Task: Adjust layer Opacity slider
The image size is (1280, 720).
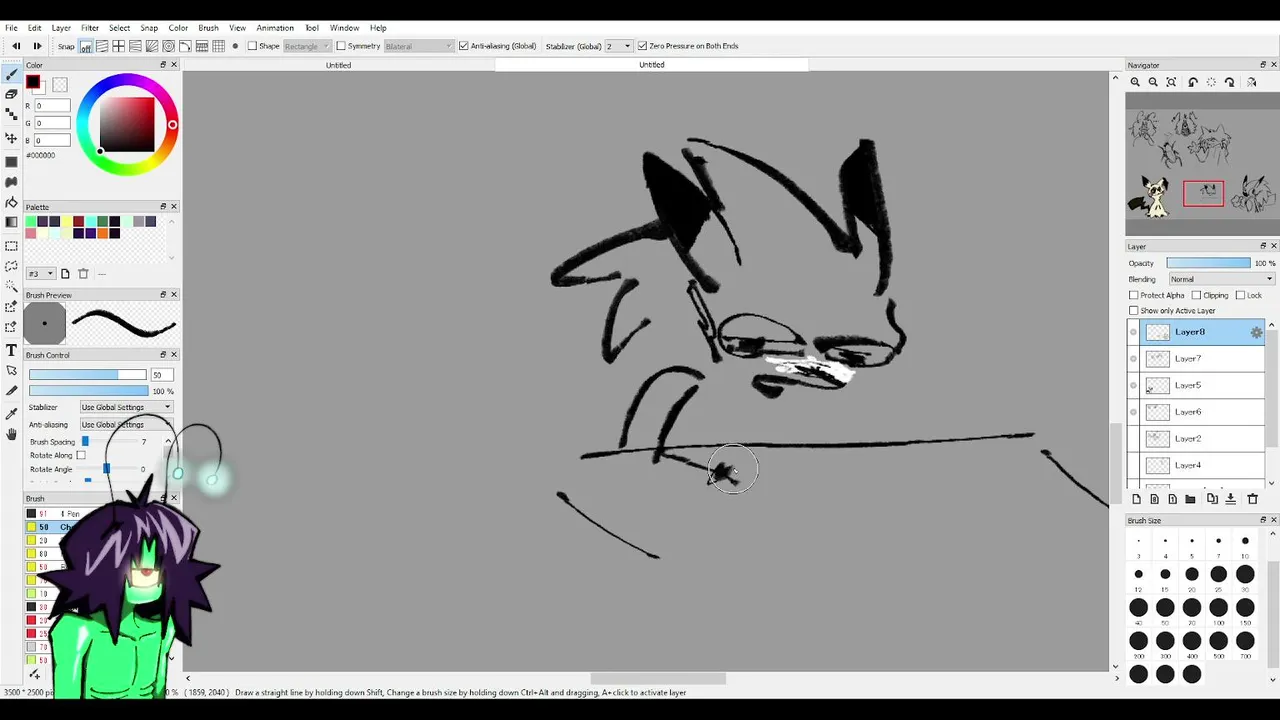Action: point(1208,263)
